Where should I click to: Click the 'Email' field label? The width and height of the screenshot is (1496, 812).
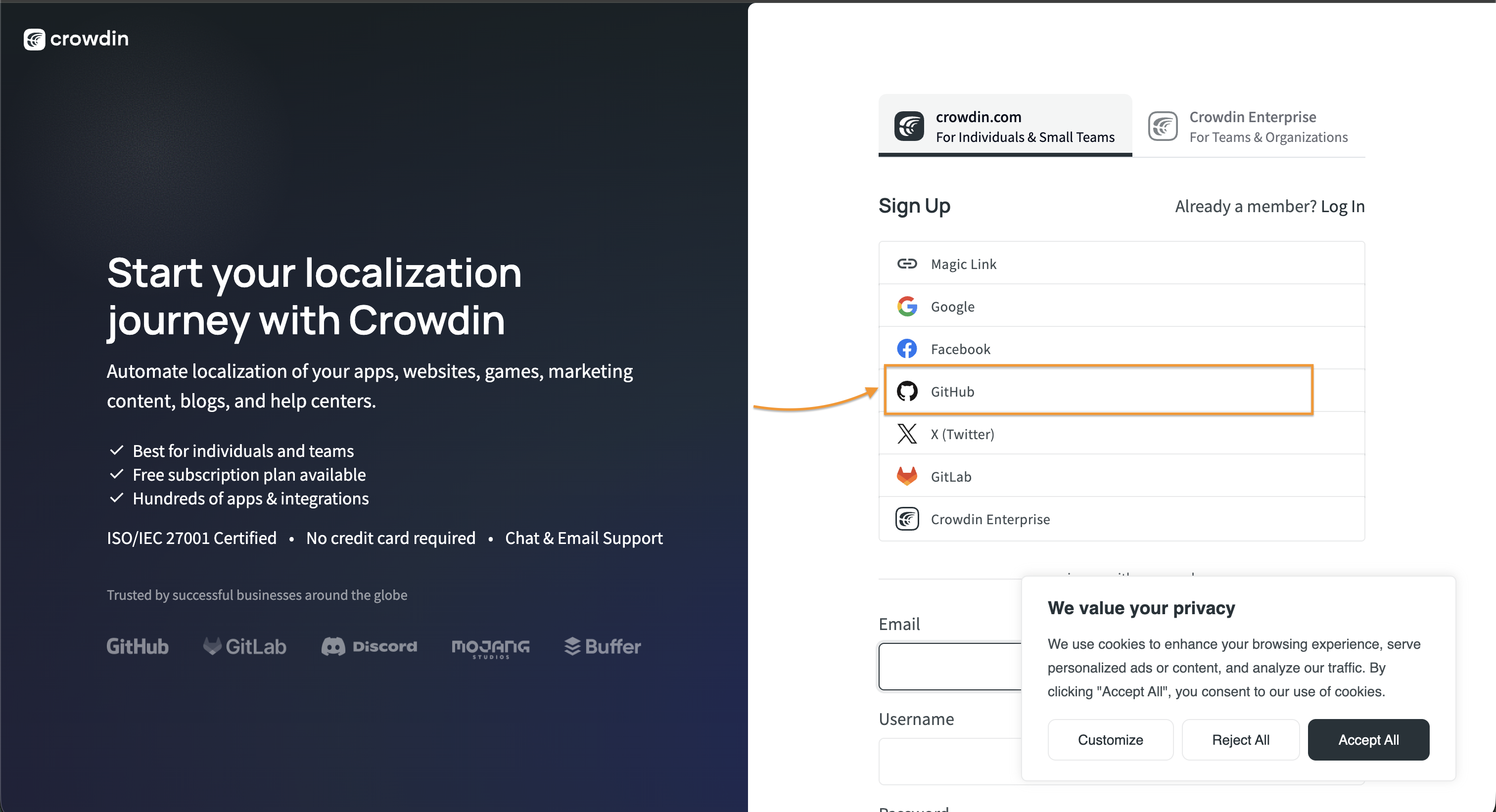899,624
